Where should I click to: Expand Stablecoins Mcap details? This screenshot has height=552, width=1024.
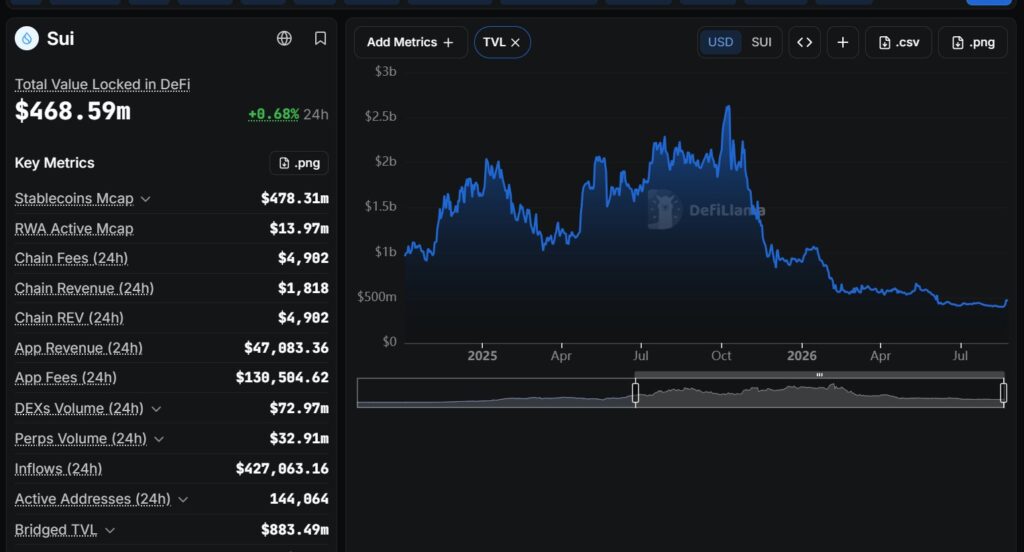(x=146, y=199)
